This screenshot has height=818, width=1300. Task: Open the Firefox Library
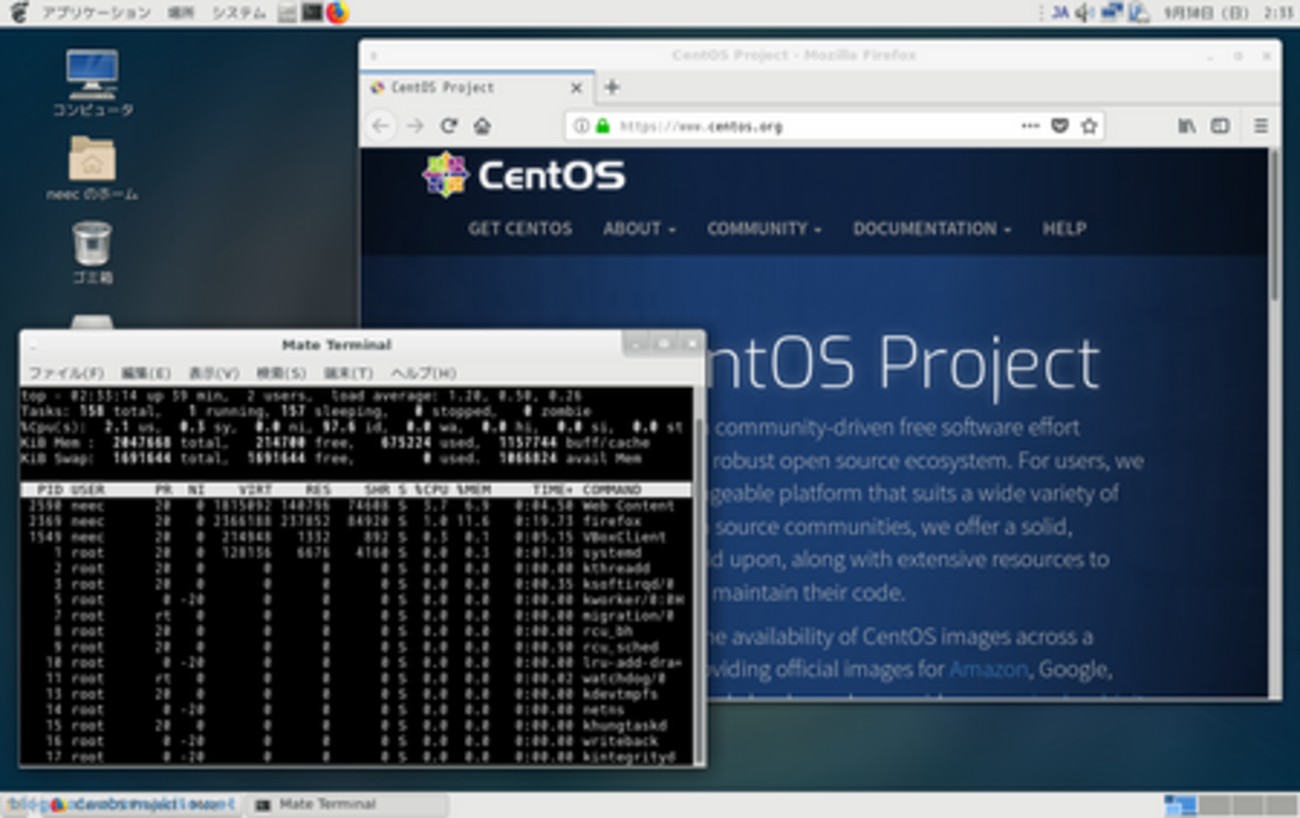click(x=1187, y=126)
